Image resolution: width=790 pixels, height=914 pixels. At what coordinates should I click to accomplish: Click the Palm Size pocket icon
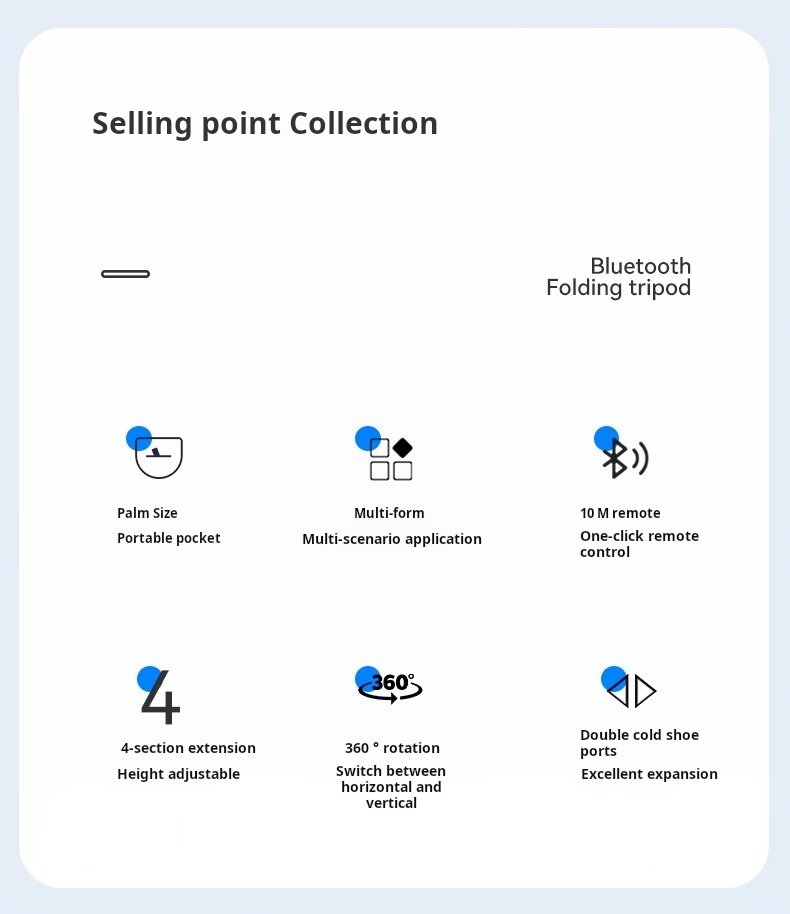click(159, 457)
